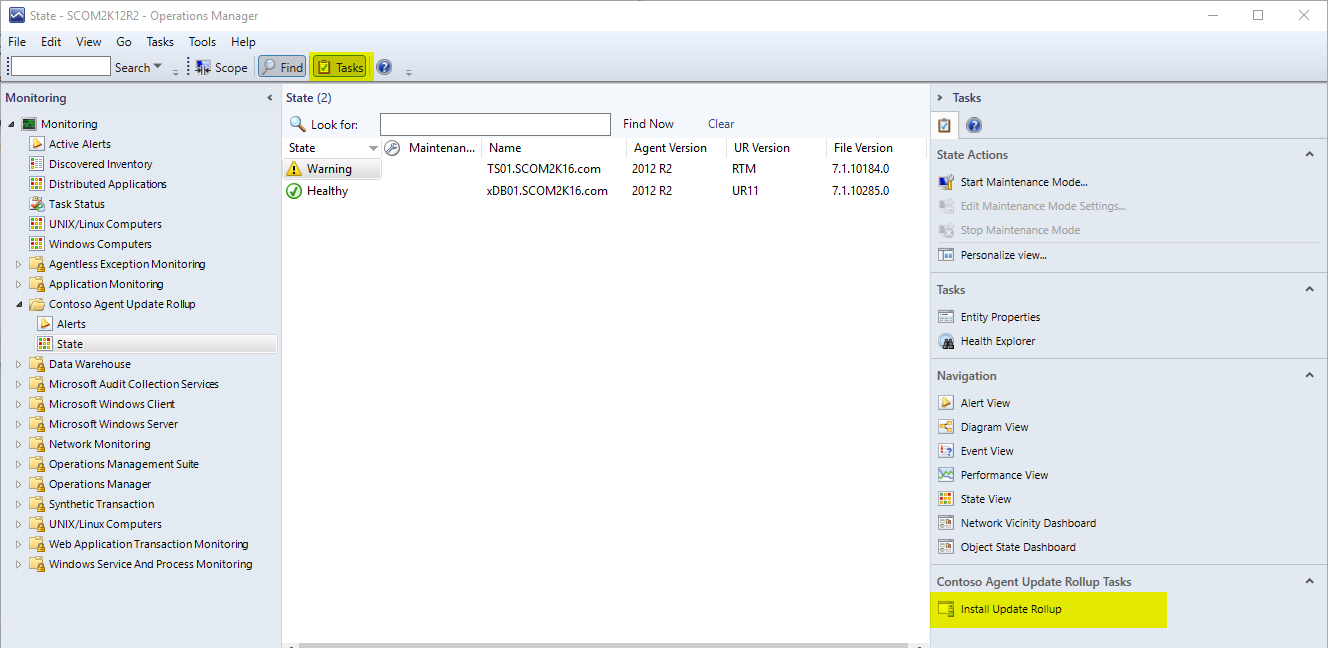Viewport: 1328px width, 648px height.
Task: Launch Health Explorer task
Action: [997, 341]
